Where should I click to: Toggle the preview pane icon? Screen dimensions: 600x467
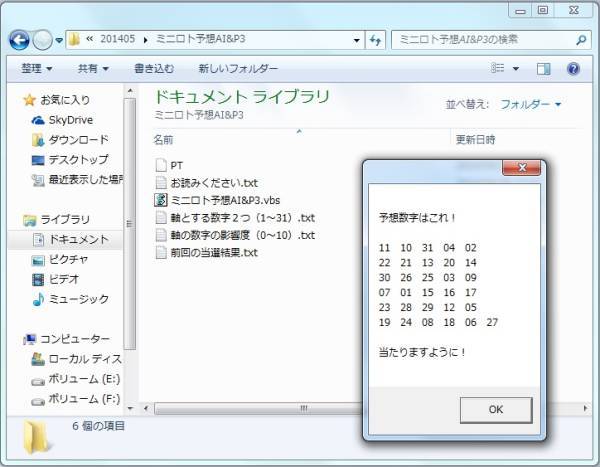(544, 69)
